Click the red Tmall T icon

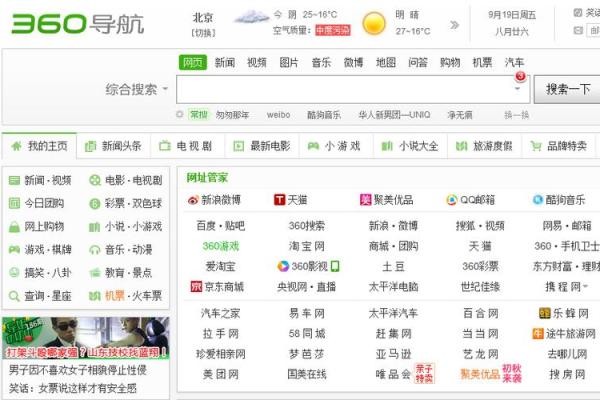280,200
